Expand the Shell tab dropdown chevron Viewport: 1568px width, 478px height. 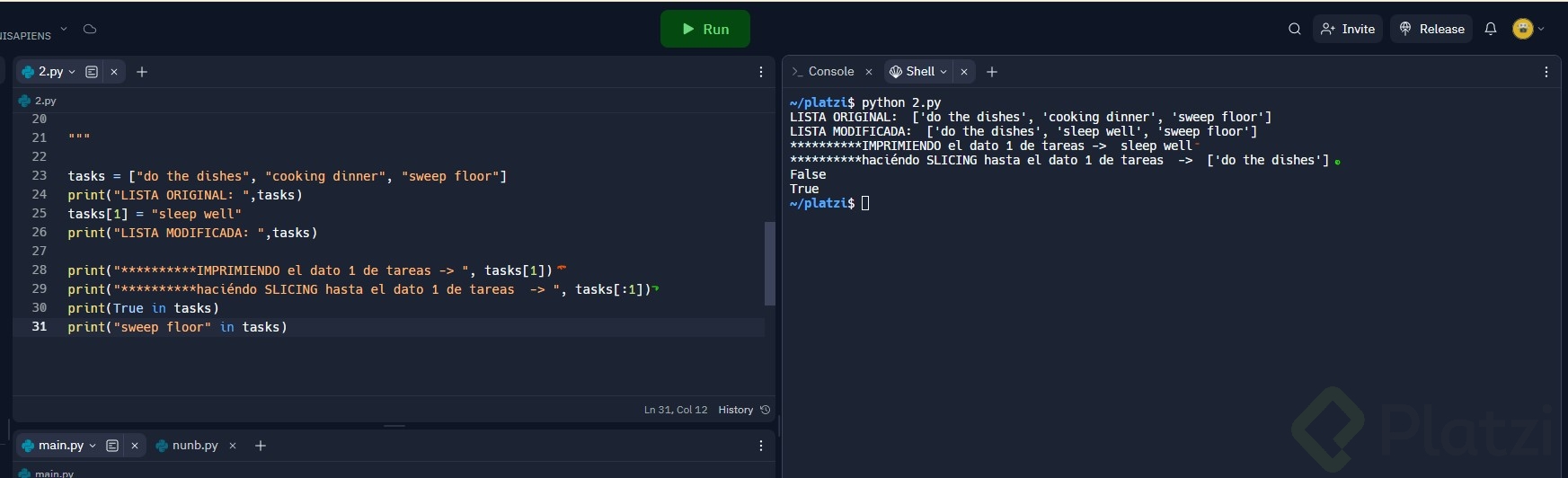click(943, 72)
